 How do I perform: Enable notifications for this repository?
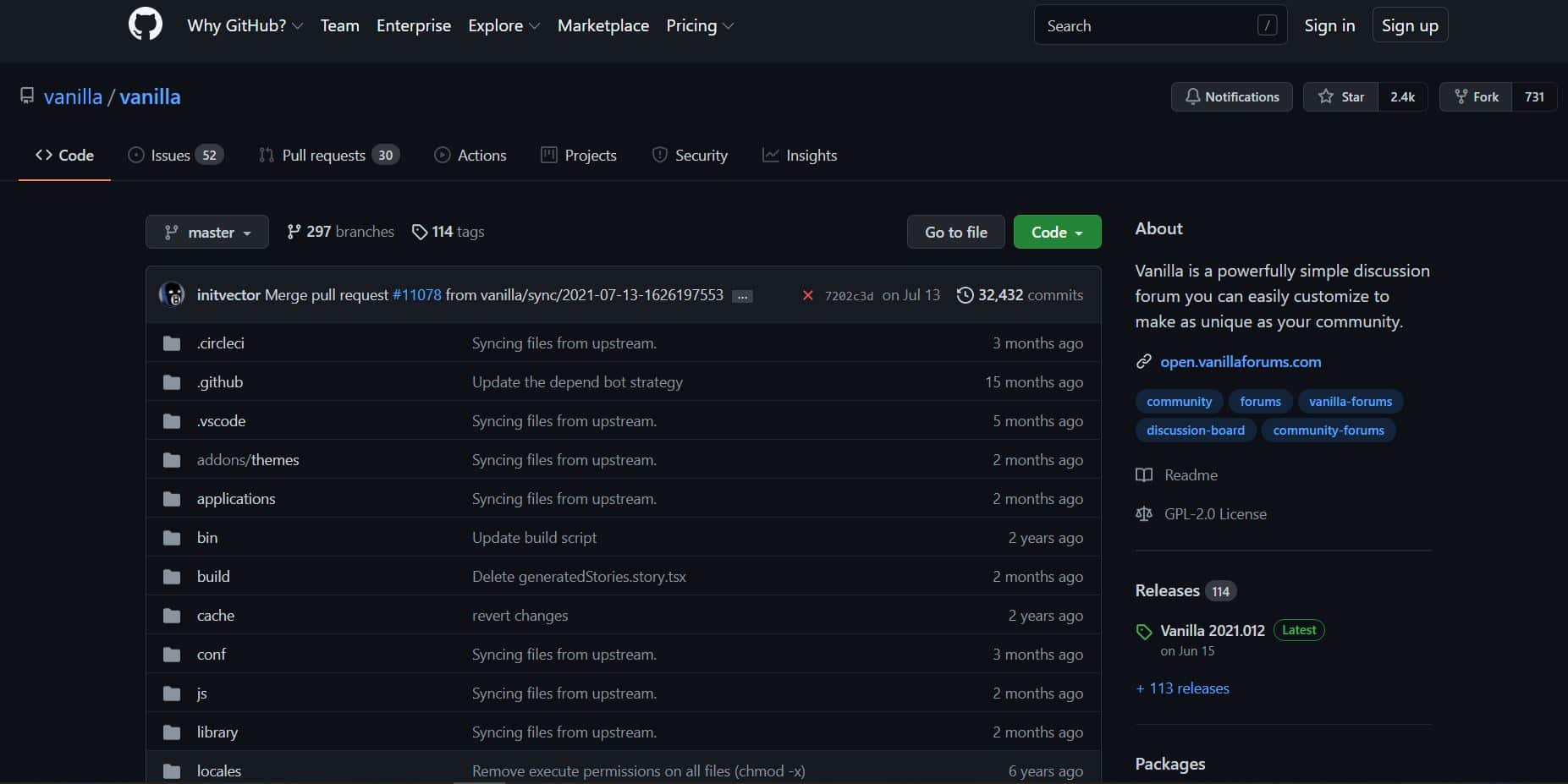(x=1231, y=96)
